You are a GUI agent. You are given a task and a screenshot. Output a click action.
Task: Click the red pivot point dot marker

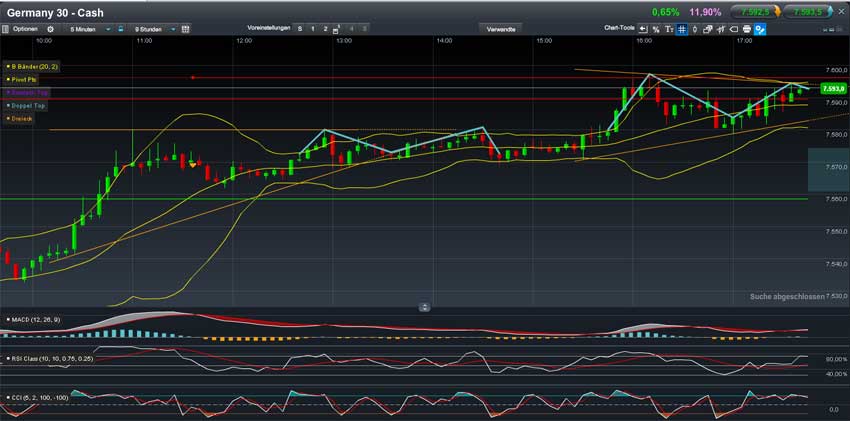click(x=192, y=77)
